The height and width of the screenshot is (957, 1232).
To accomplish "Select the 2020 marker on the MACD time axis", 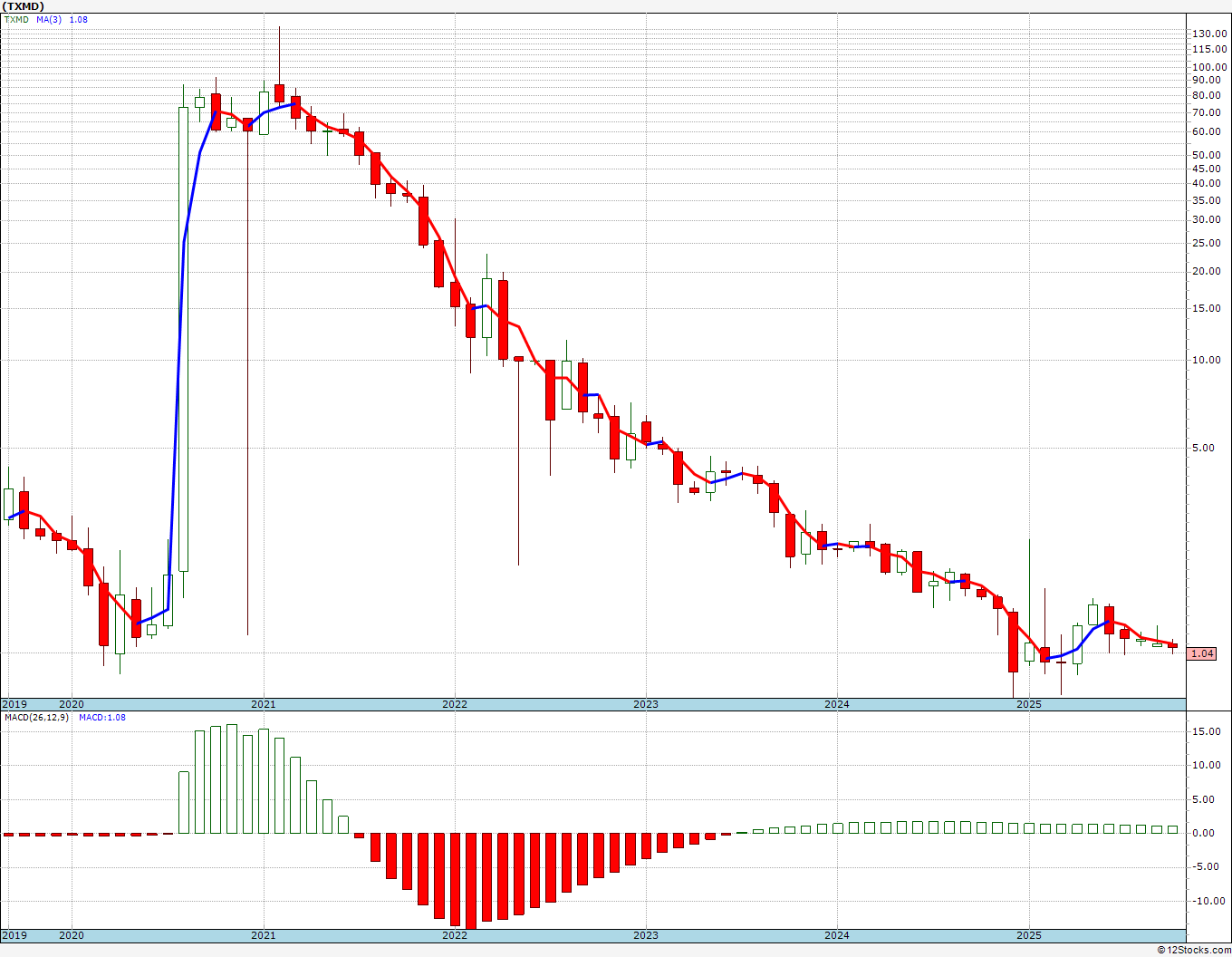I will 71,934.
